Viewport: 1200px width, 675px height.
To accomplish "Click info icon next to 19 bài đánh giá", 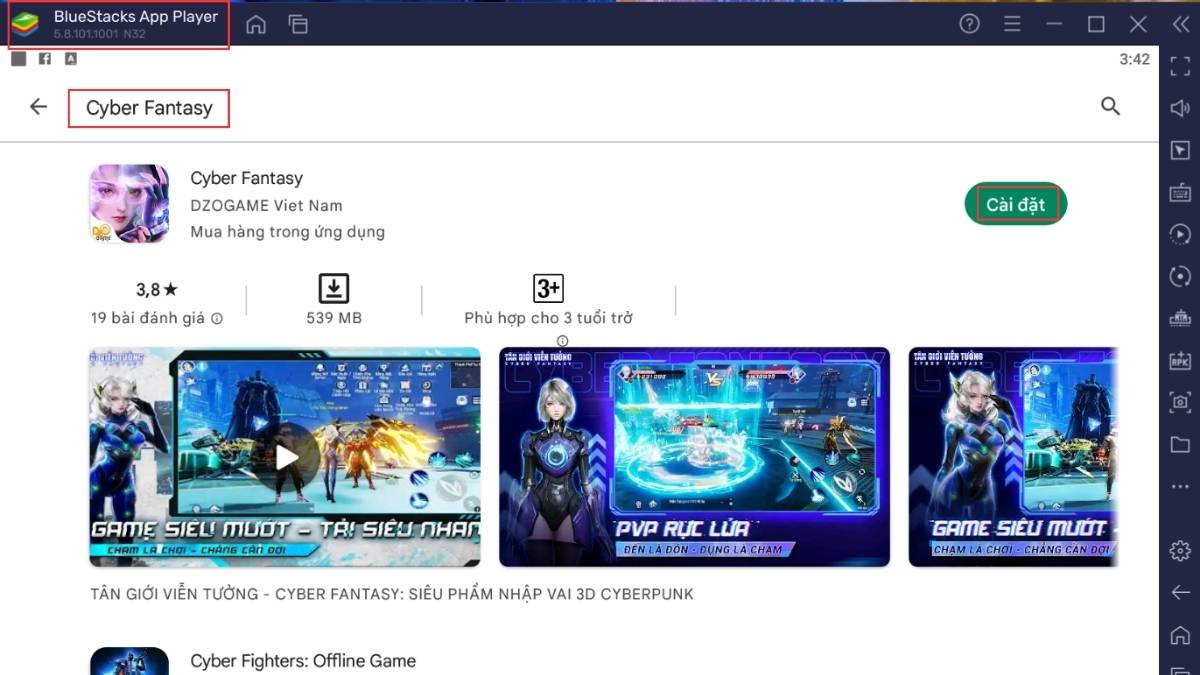I will pos(217,318).
